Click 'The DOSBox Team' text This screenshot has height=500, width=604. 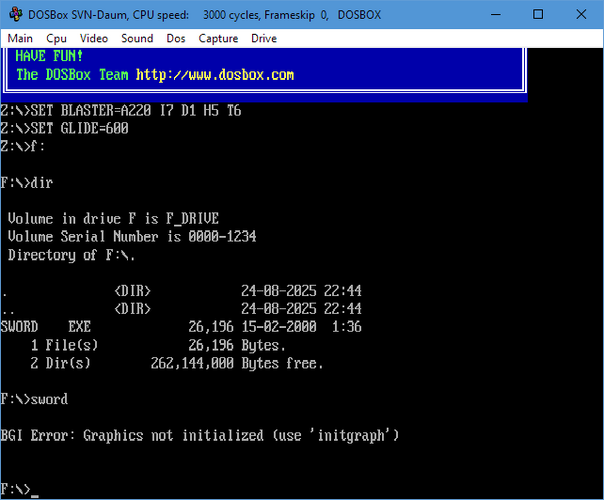(72, 74)
